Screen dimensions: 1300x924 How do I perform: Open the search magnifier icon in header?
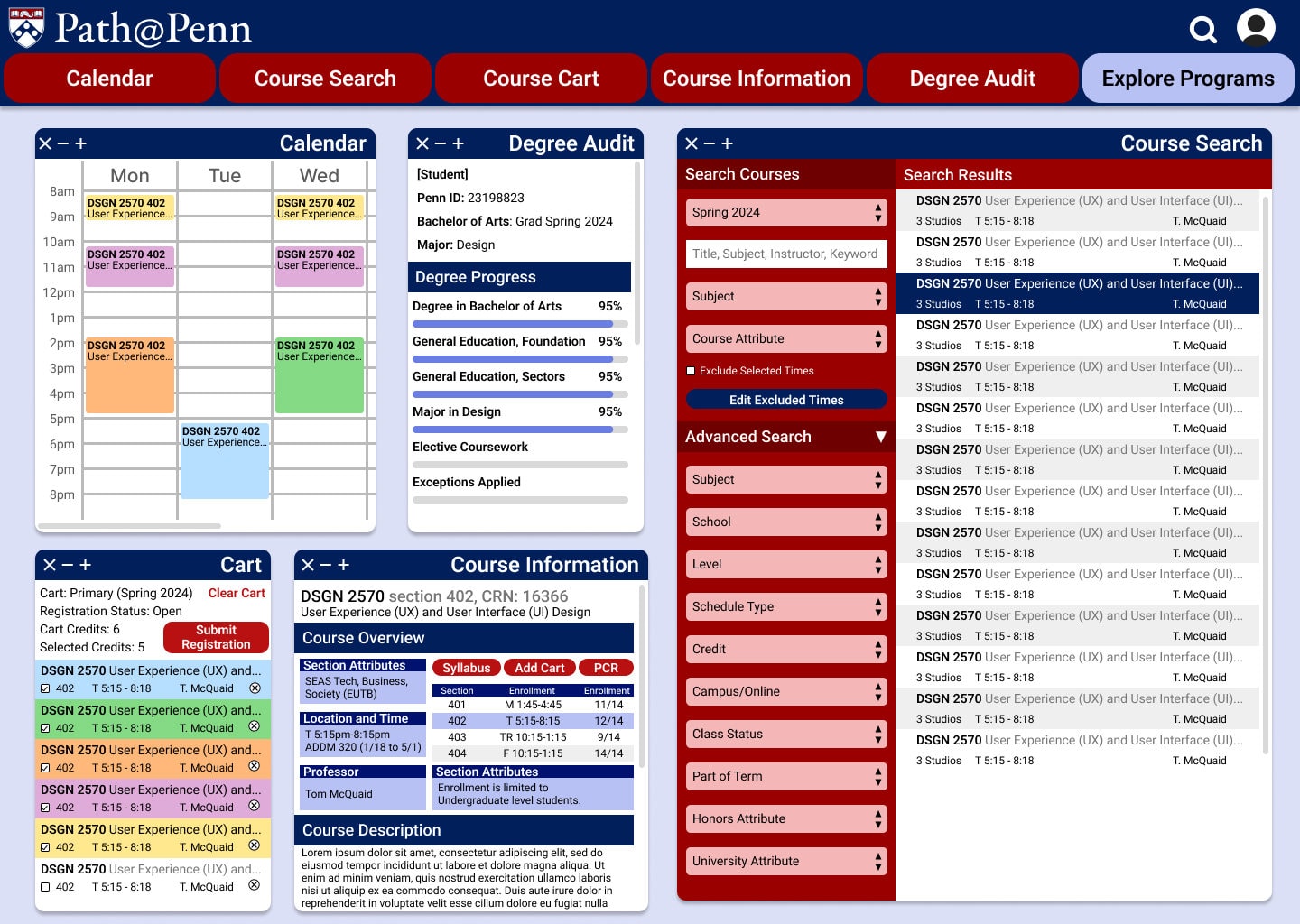tap(1202, 30)
